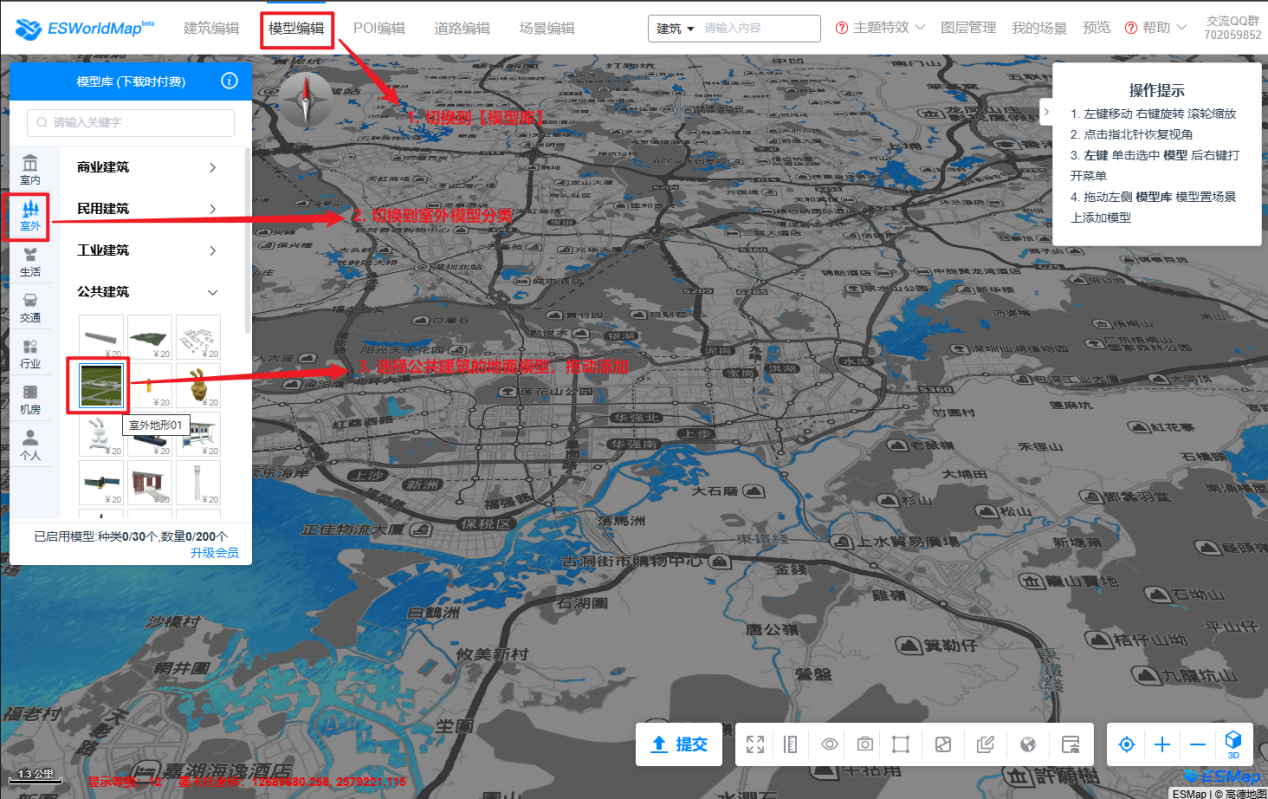
Task: Click the 高德地图 attribution link
Action: (x=1240, y=793)
